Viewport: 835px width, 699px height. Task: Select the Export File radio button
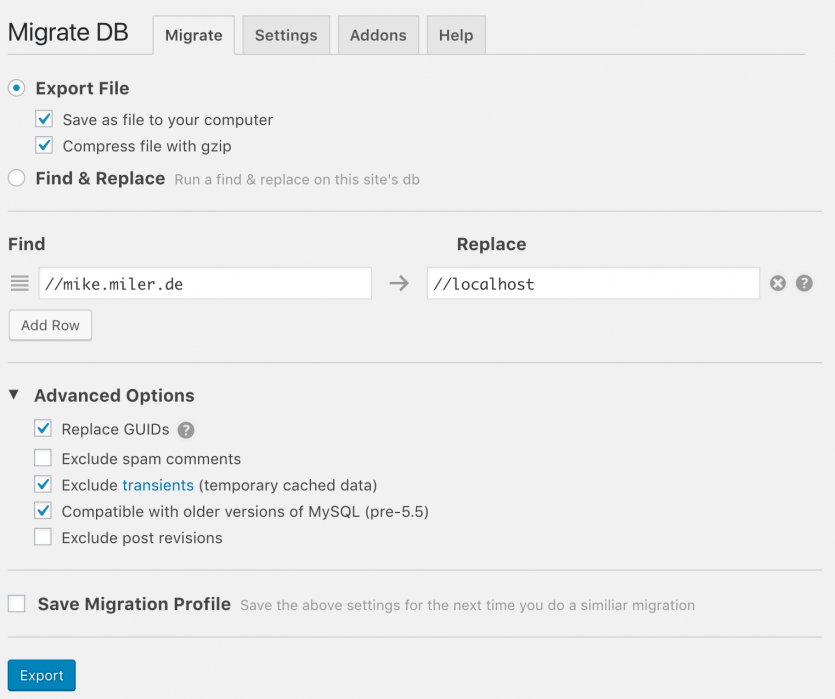[x=15, y=88]
